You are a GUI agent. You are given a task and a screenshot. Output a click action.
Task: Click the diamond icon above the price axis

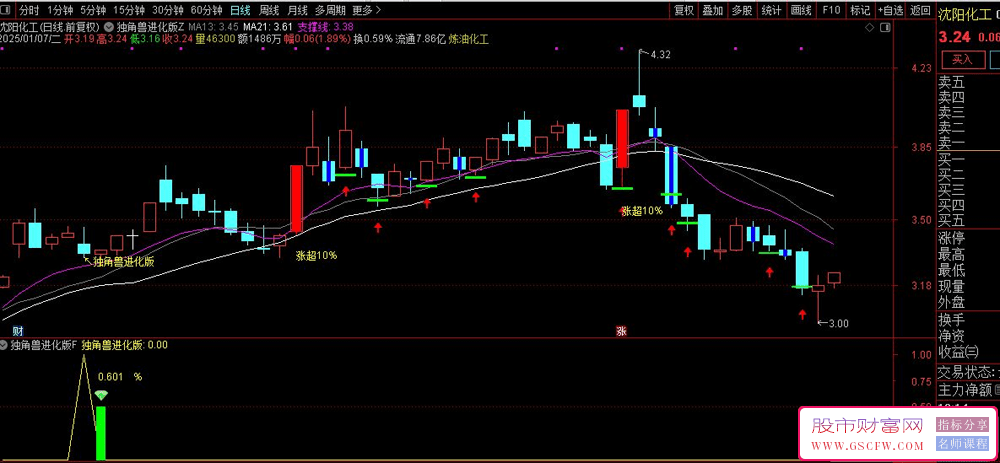(x=869, y=28)
